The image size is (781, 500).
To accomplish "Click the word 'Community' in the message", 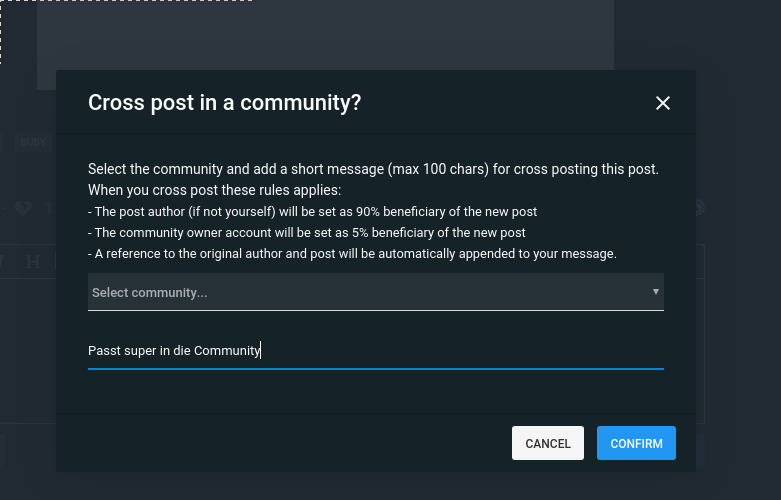I will [x=227, y=350].
